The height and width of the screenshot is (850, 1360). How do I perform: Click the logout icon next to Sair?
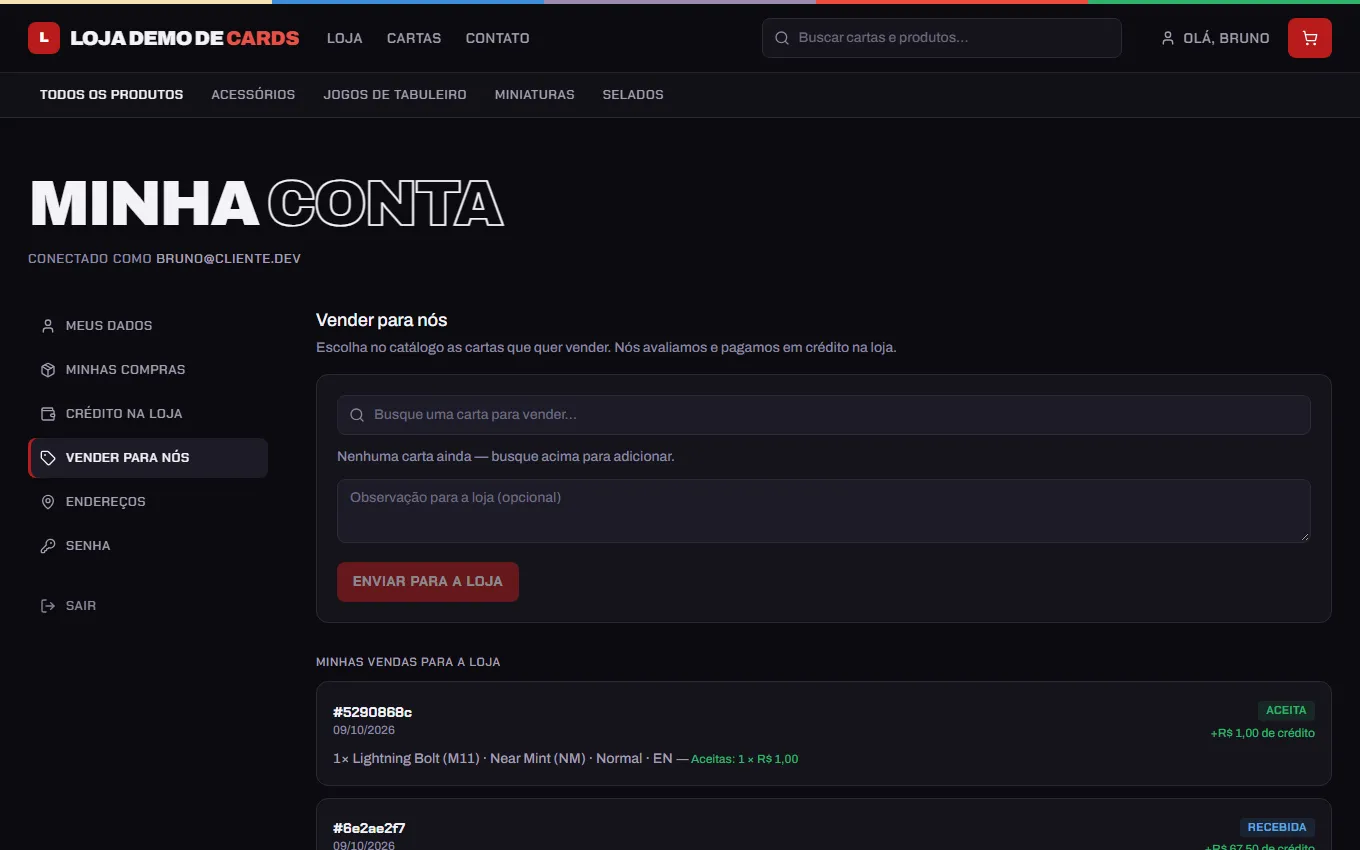pos(48,606)
